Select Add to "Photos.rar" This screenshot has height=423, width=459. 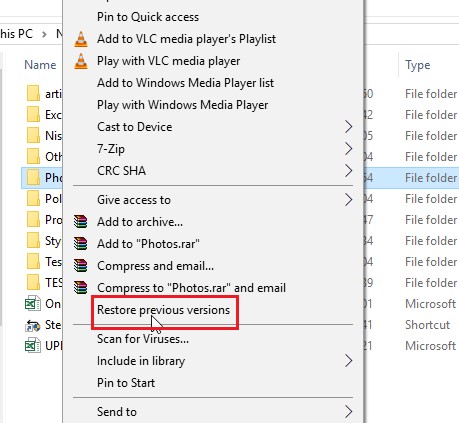[x=148, y=244]
